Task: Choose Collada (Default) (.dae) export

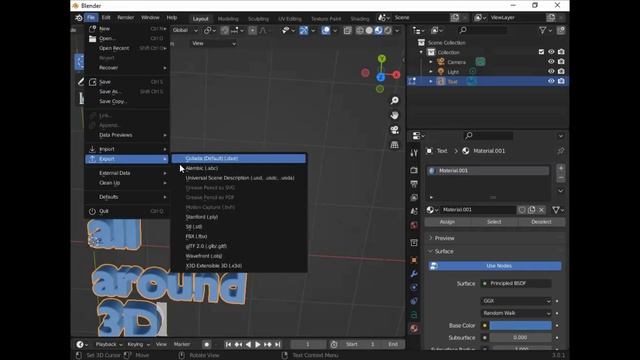Action: [x=238, y=158]
